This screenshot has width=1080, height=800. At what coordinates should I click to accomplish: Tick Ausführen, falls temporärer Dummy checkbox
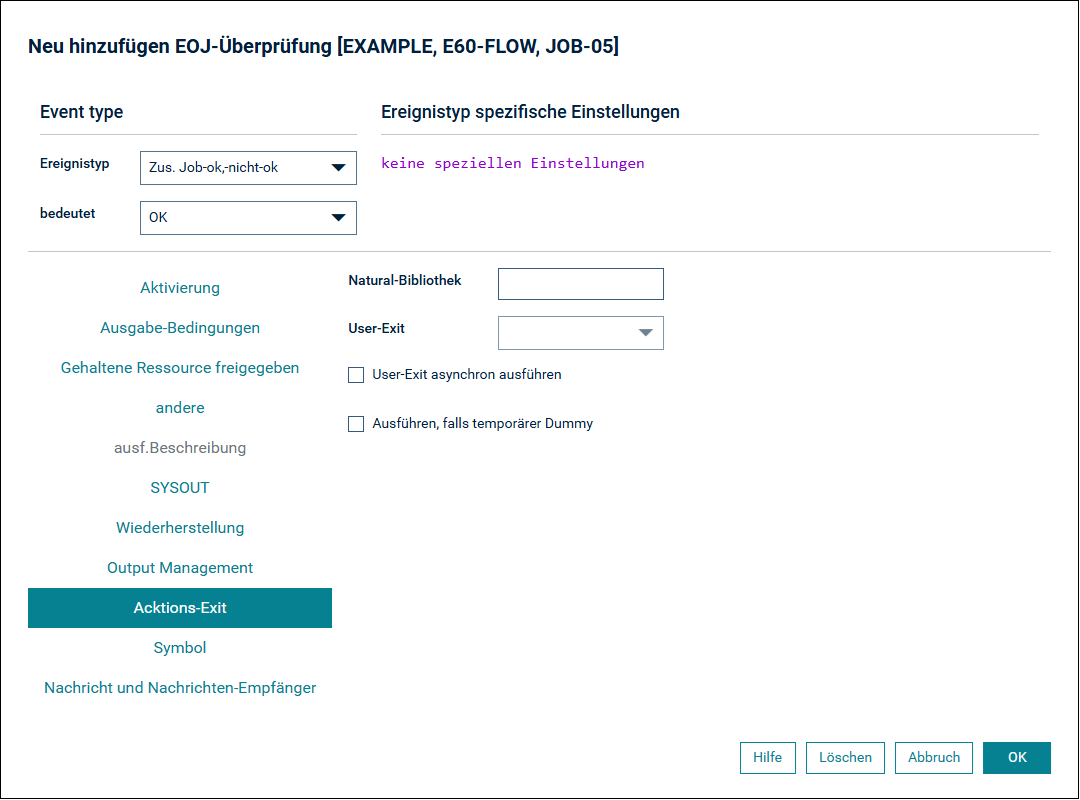click(356, 424)
